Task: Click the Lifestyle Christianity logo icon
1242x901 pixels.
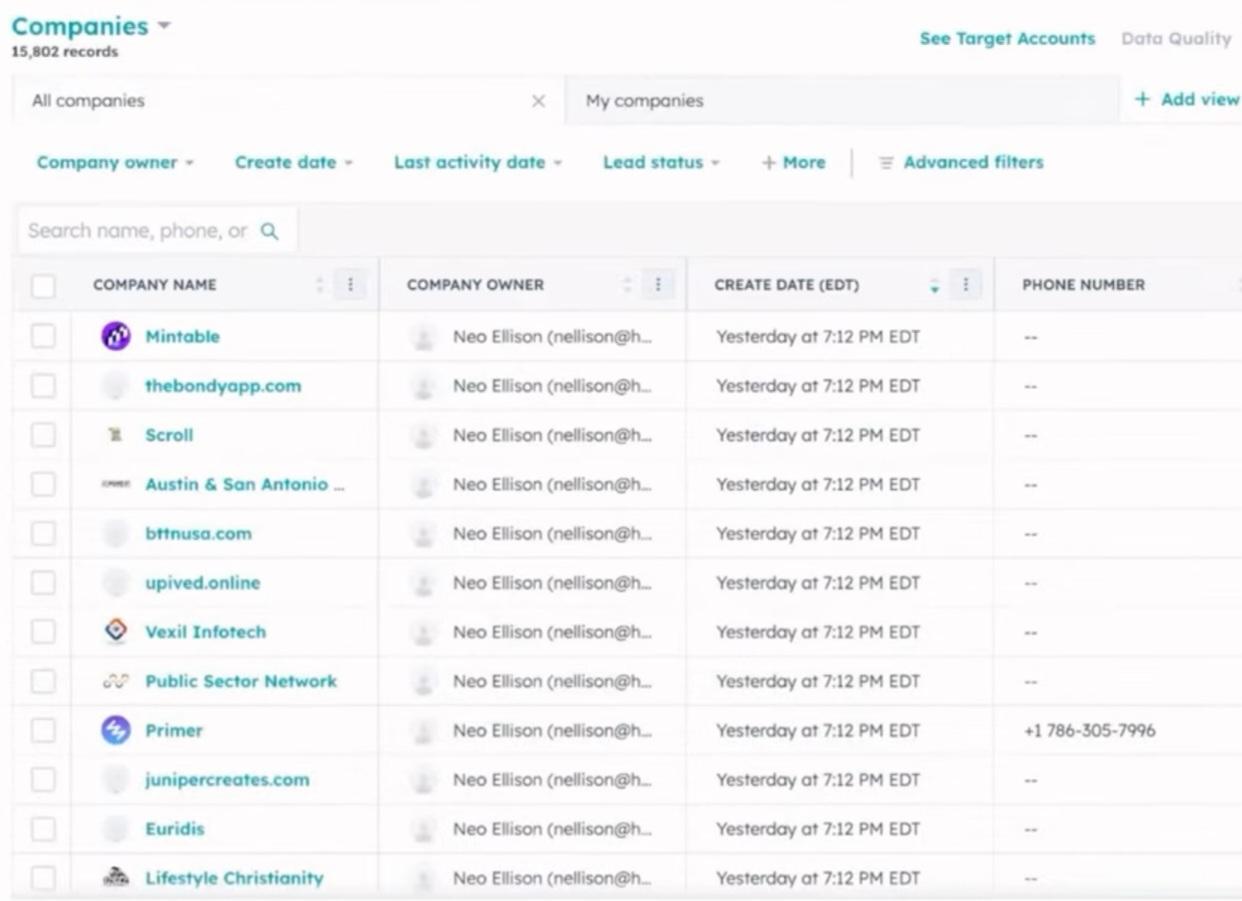Action: pyautogui.click(x=116, y=878)
